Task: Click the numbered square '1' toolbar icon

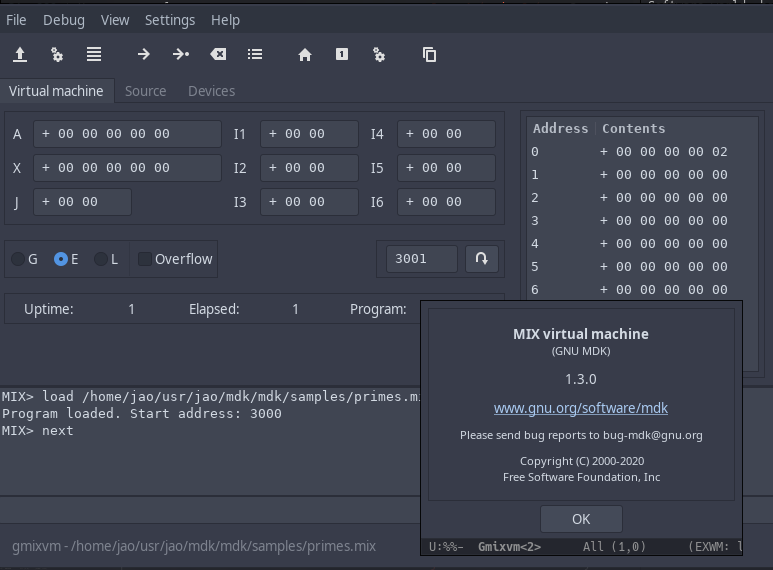Action: tap(342, 54)
